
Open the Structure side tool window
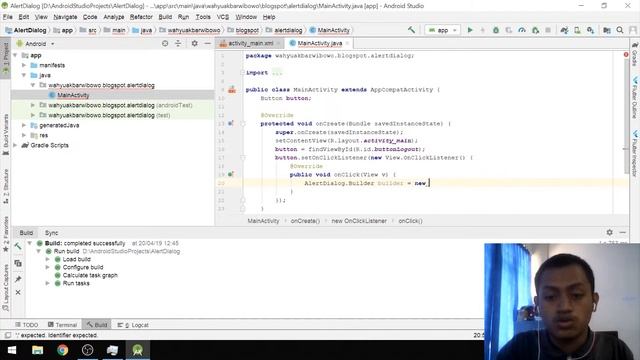click(6, 186)
